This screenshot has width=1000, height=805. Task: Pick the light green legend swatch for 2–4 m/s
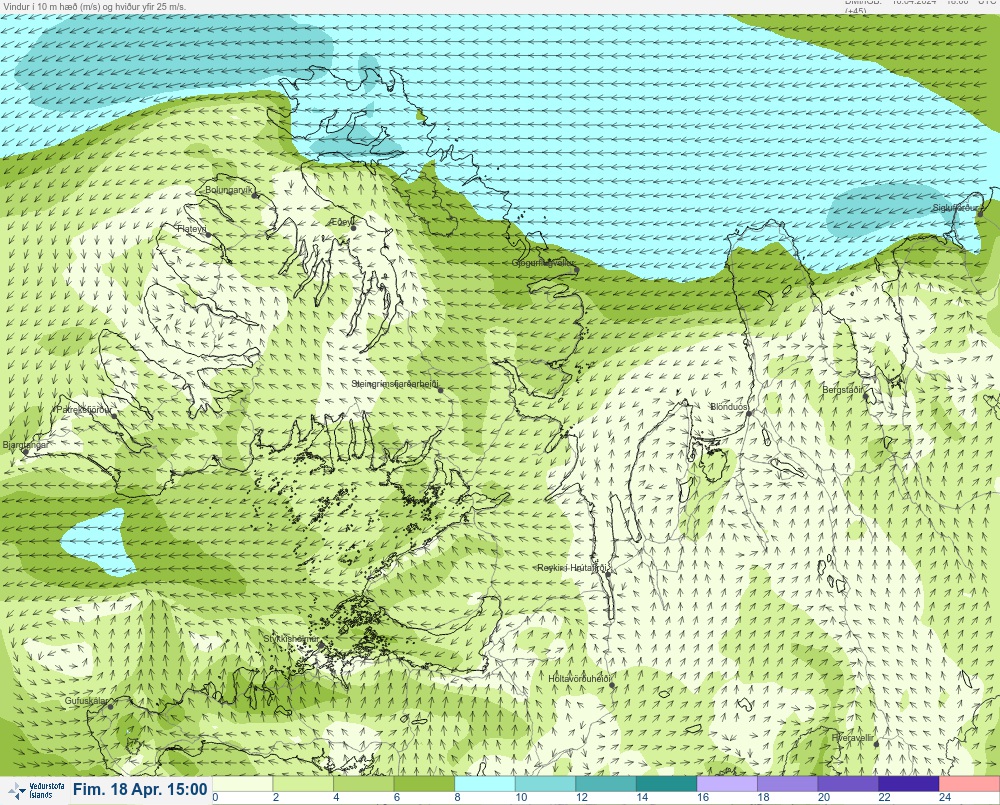pos(303,783)
